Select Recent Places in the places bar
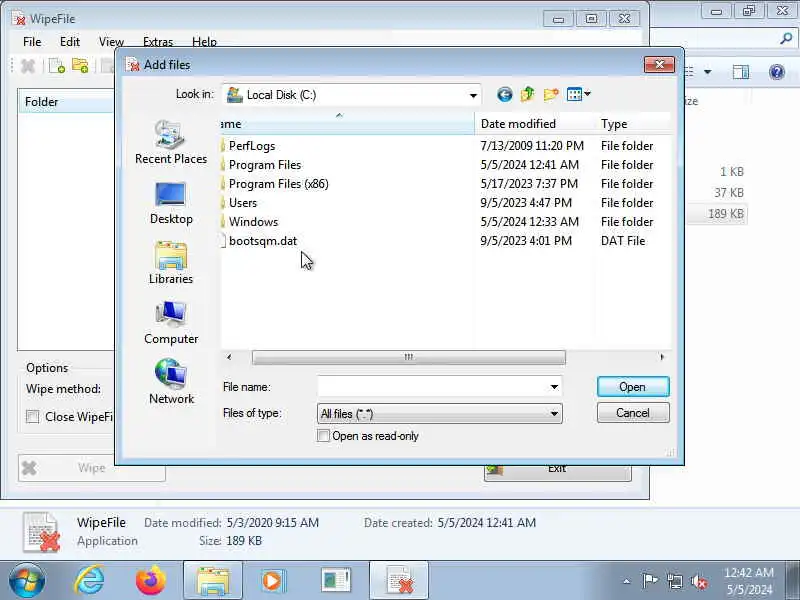The width and height of the screenshot is (800, 600). tap(171, 142)
